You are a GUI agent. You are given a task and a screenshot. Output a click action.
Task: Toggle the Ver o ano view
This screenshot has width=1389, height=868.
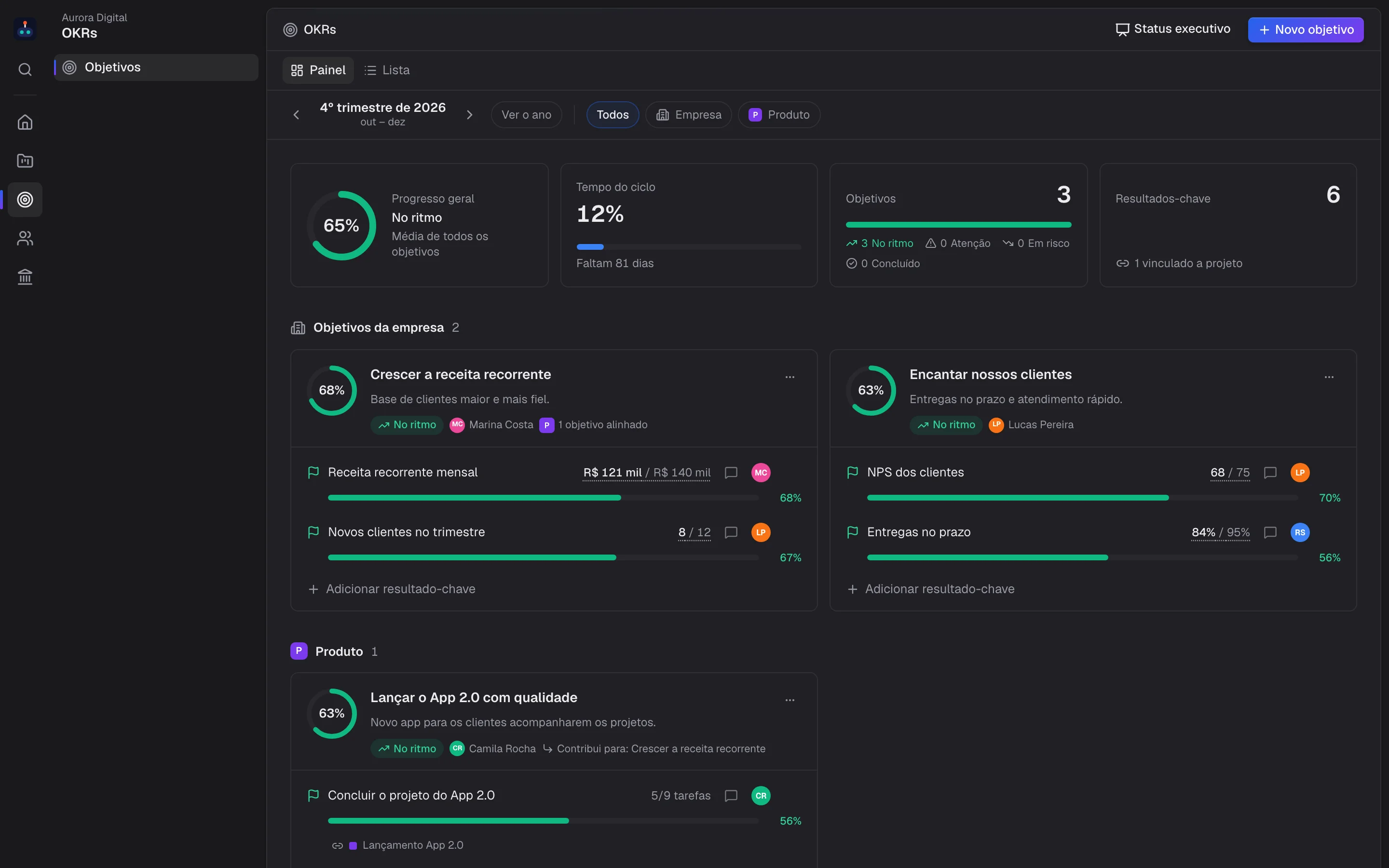point(526,115)
